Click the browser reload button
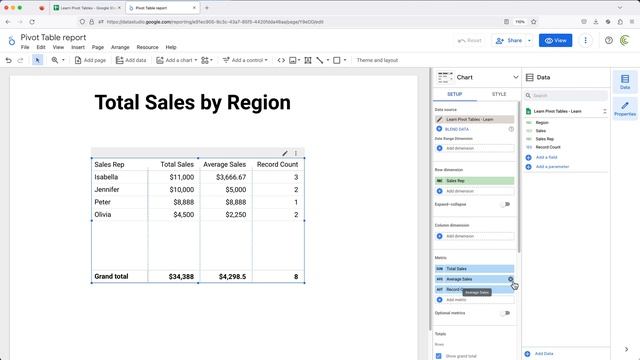Image resolution: width=640 pixels, height=360 pixels. coord(32,22)
